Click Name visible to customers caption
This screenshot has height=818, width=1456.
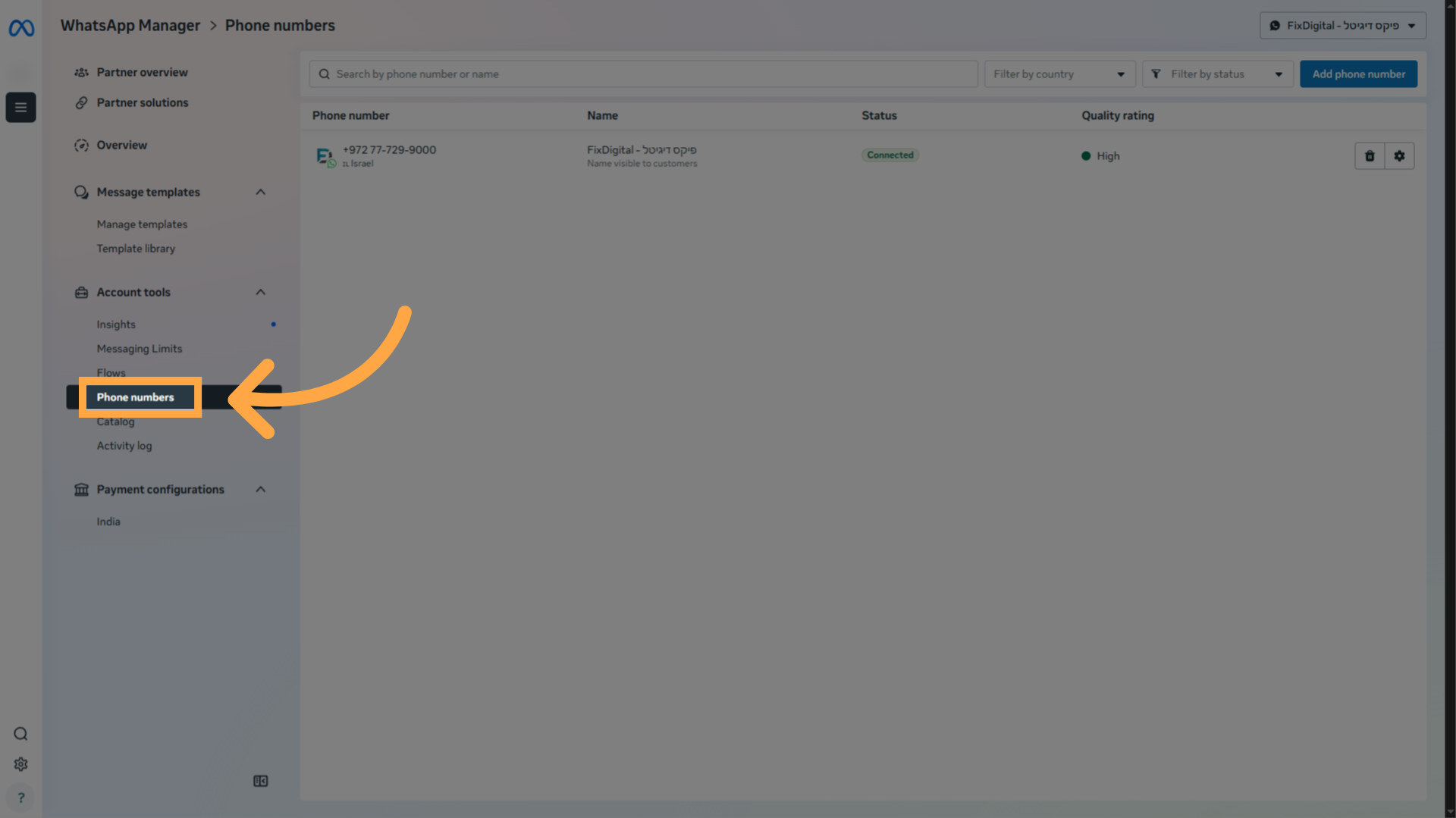(x=642, y=164)
